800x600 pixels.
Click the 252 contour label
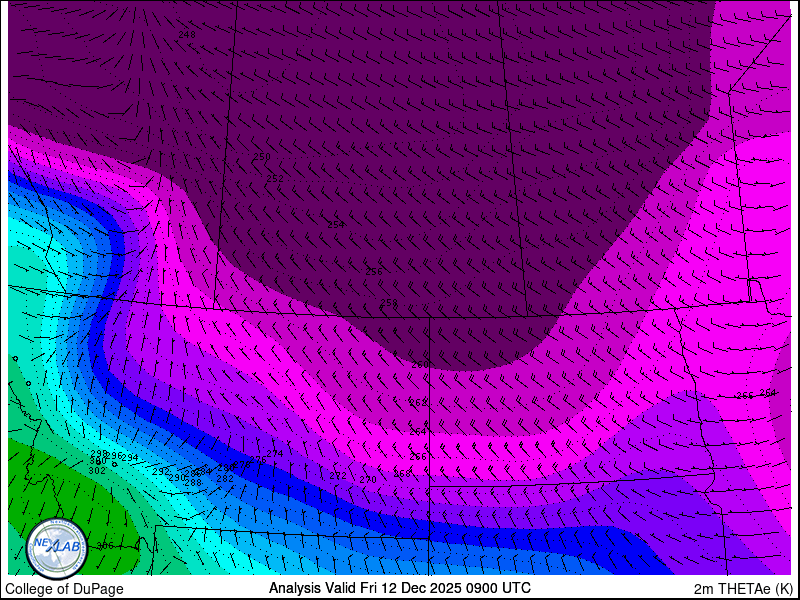(x=275, y=179)
